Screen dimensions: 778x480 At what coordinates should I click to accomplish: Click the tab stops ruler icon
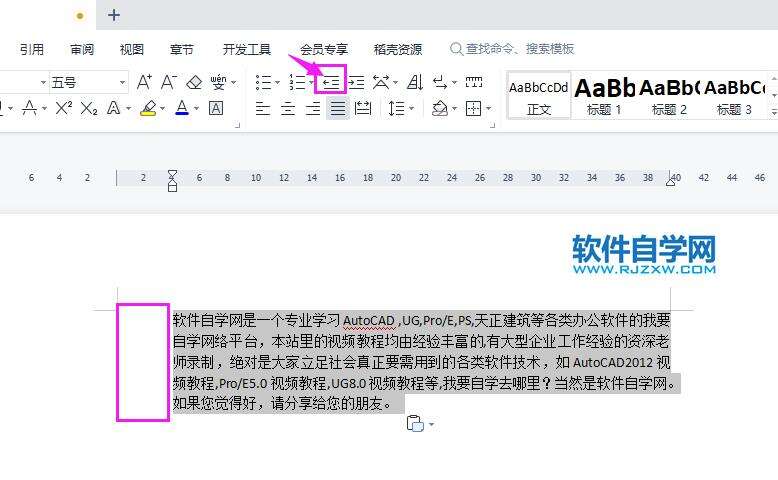point(474,82)
